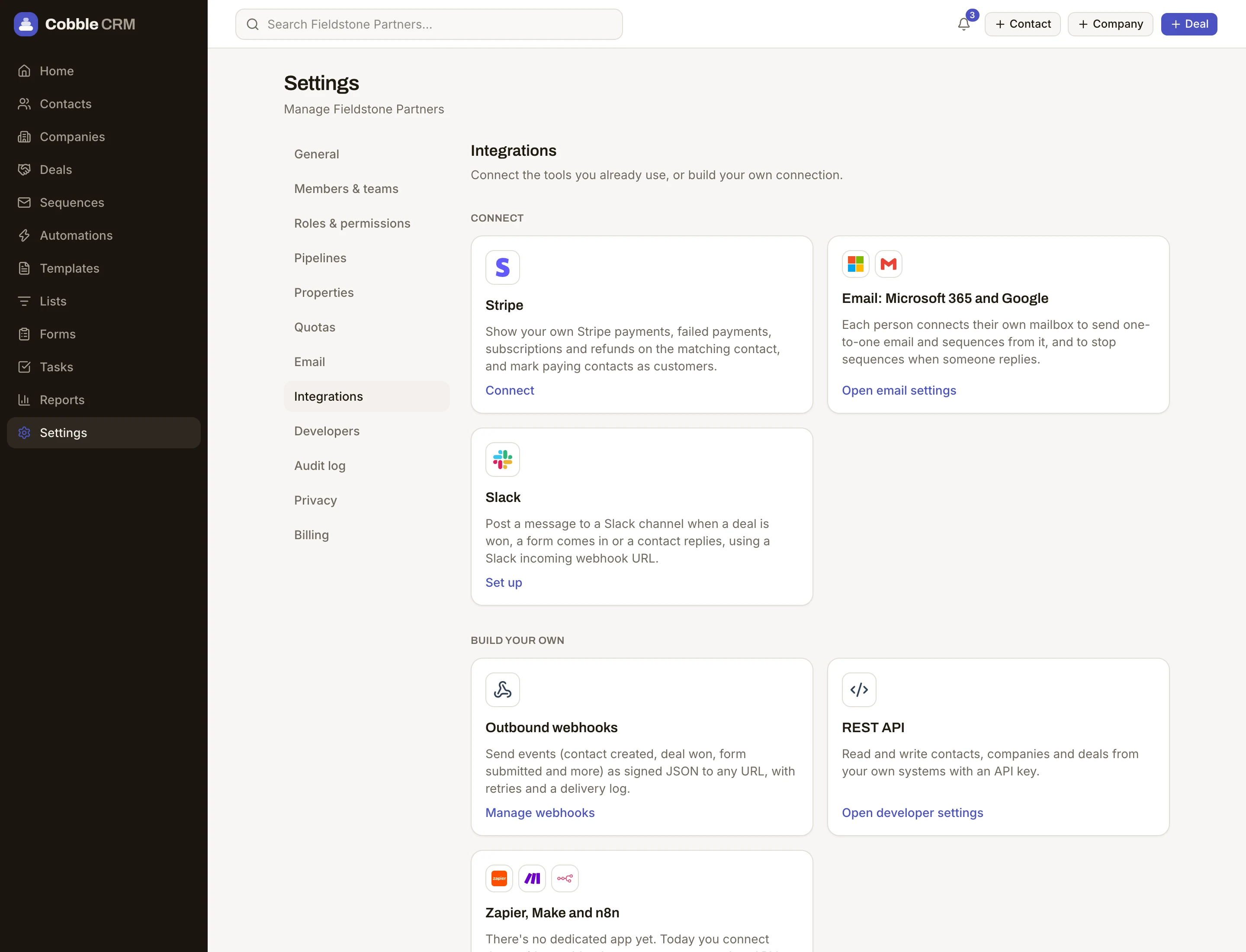Image resolution: width=1246 pixels, height=952 pixels.
Task: Go to Home in the sidebar
Action: pyautogui.click(x=104, y=71)
